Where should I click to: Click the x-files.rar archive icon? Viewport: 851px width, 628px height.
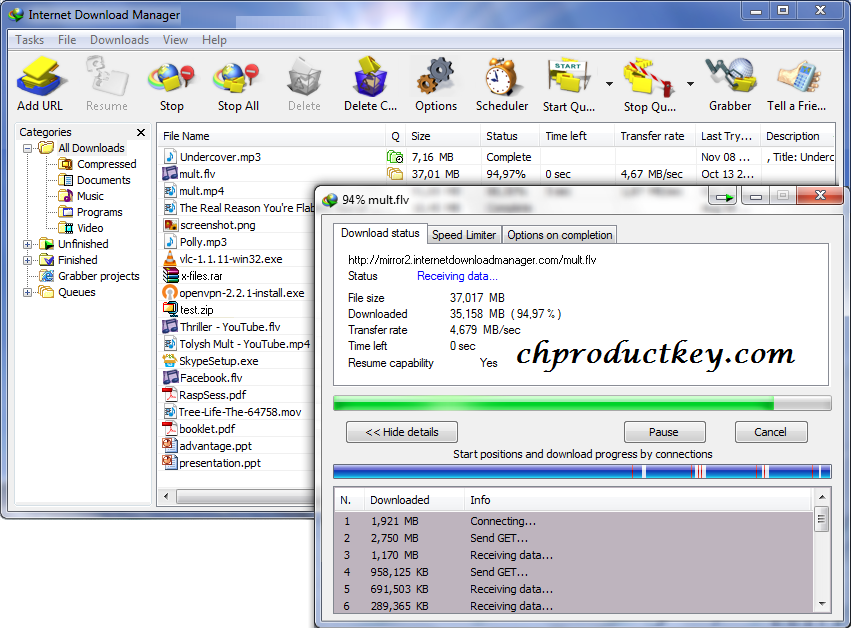tap(170, 276)
